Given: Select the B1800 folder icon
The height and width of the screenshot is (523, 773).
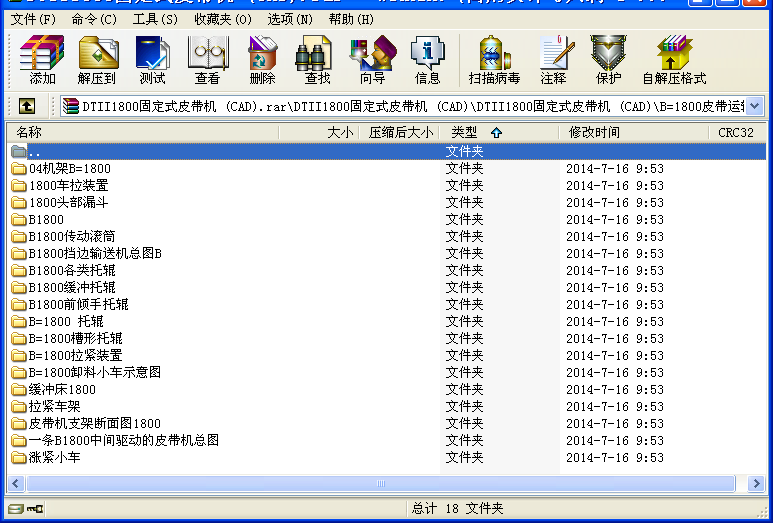Looking at the screenshot, I should (19, 219).
